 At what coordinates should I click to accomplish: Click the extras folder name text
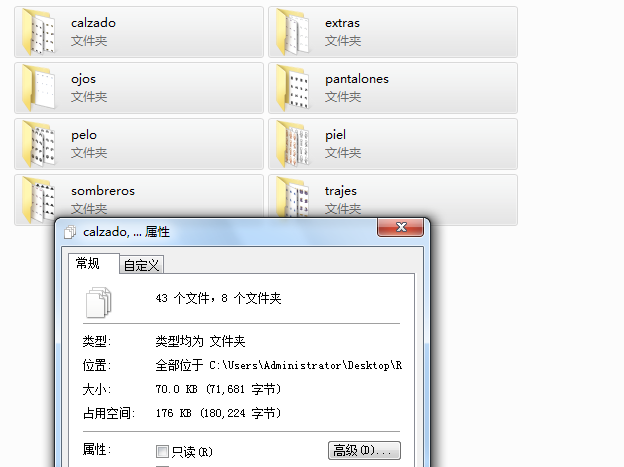tap(342, 23)
